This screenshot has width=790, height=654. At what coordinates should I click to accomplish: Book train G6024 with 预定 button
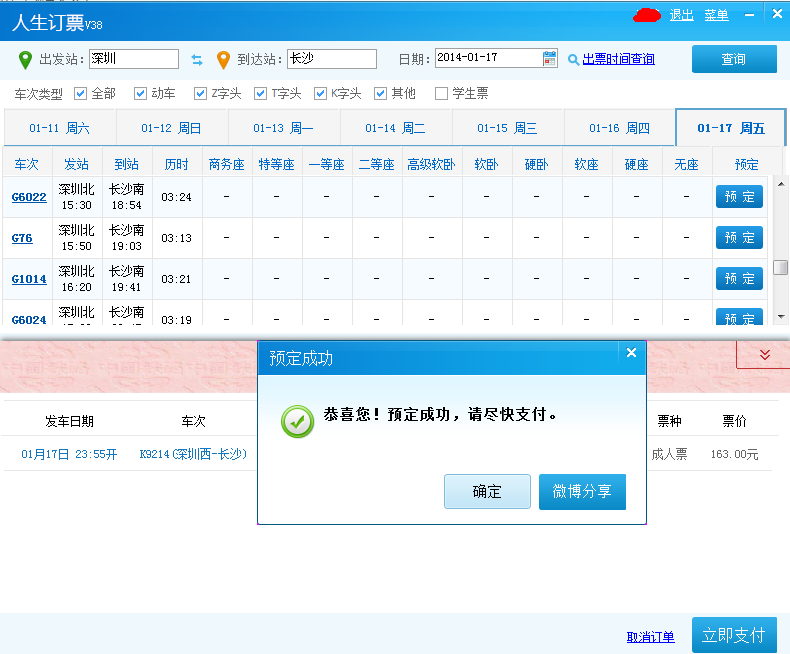739,316
